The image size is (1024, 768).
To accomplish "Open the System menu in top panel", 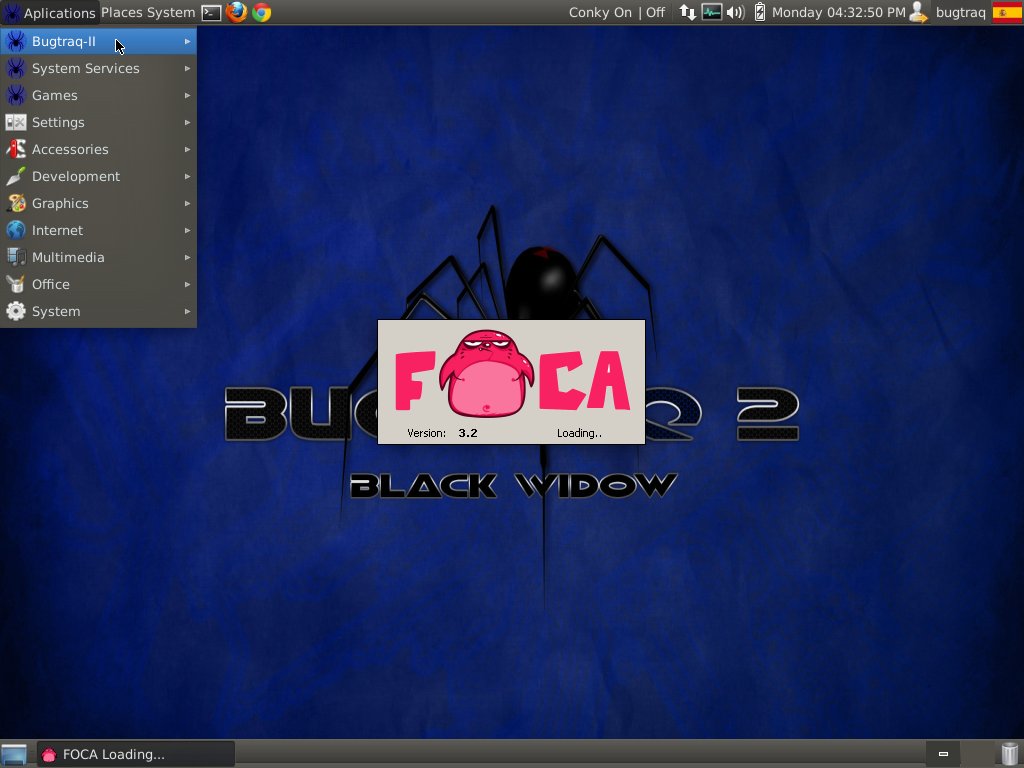I will click(171, 12).
